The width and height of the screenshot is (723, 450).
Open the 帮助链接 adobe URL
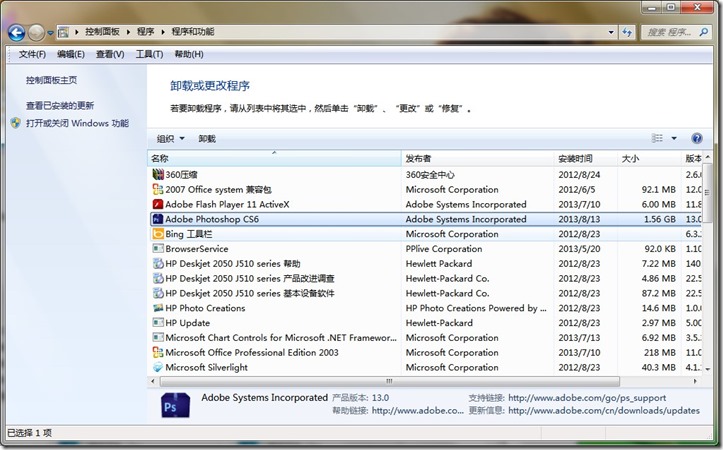[x=417, y=410]
